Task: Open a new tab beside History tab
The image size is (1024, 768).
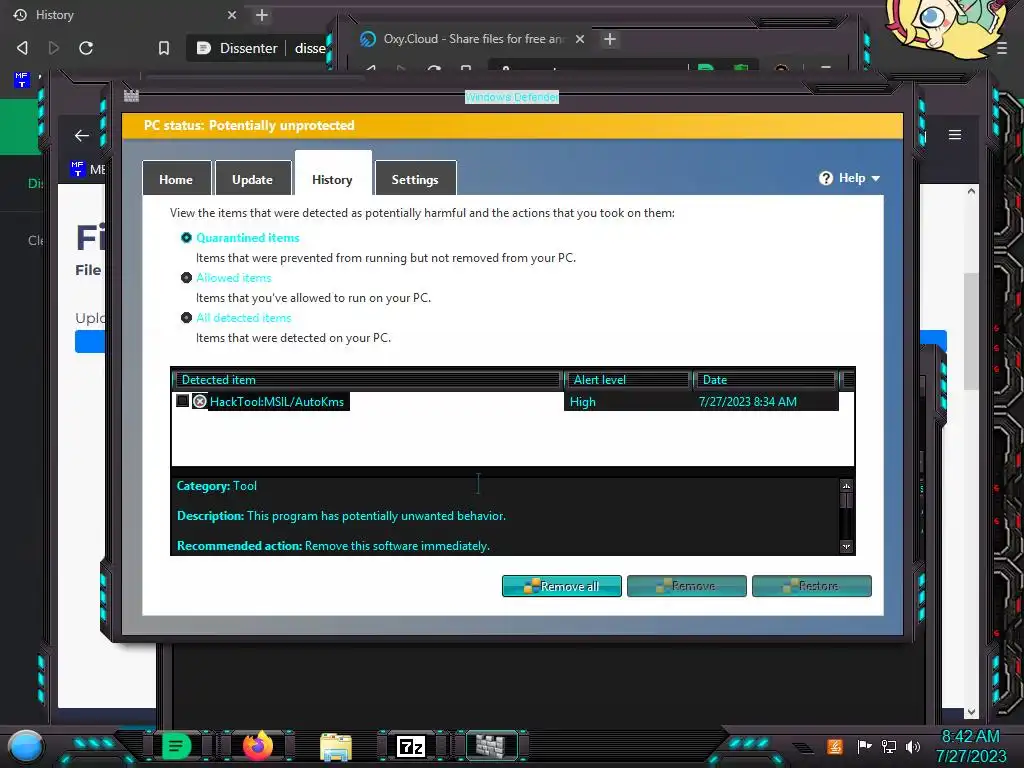Action: click(262, 15)
